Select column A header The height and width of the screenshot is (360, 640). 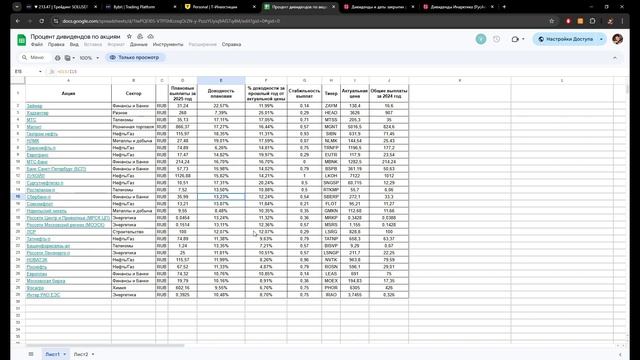68,80
